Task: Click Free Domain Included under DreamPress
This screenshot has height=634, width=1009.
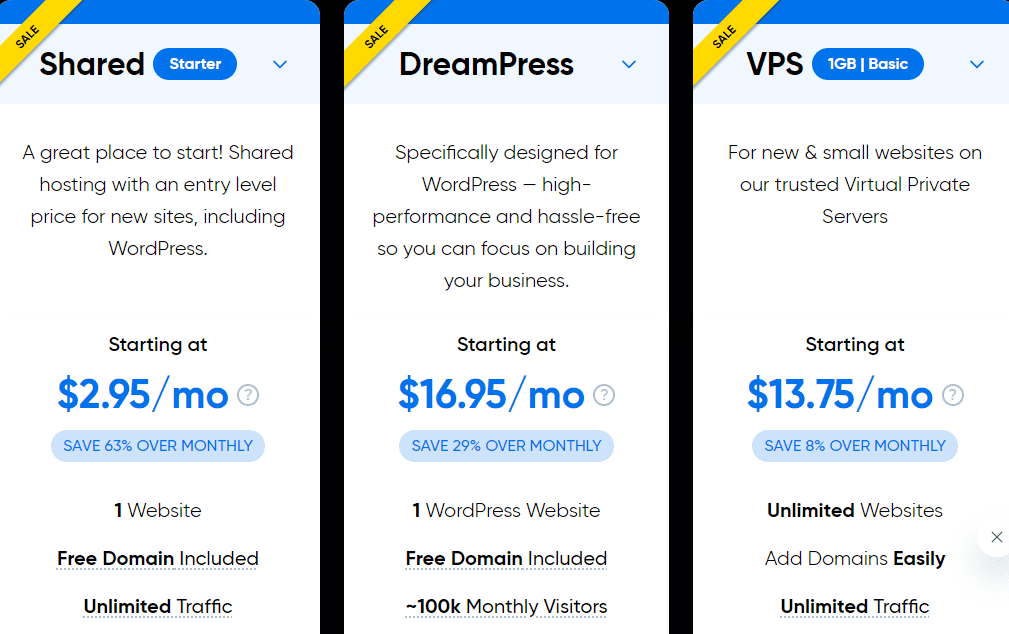Action: click(x=506, y=558)
